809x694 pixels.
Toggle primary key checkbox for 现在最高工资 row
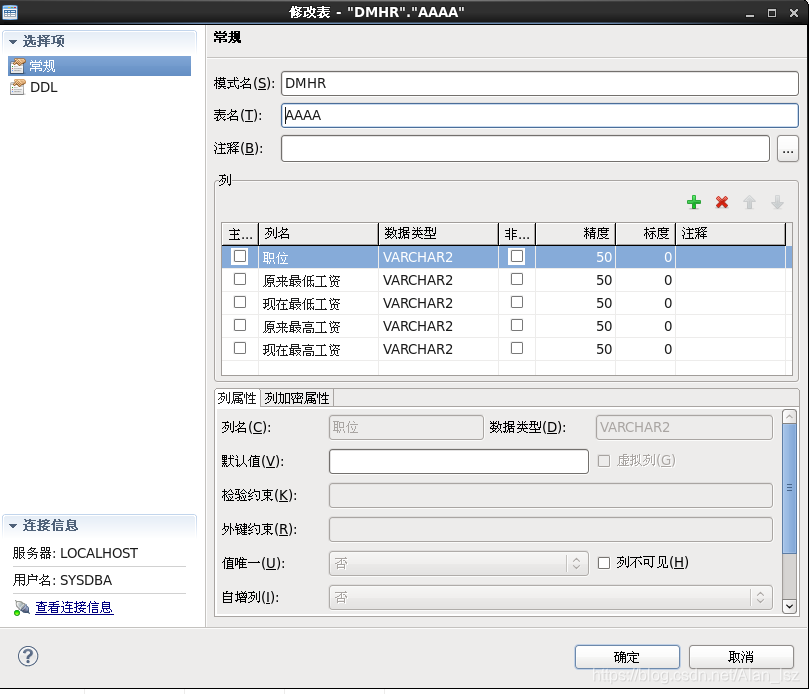240,348
